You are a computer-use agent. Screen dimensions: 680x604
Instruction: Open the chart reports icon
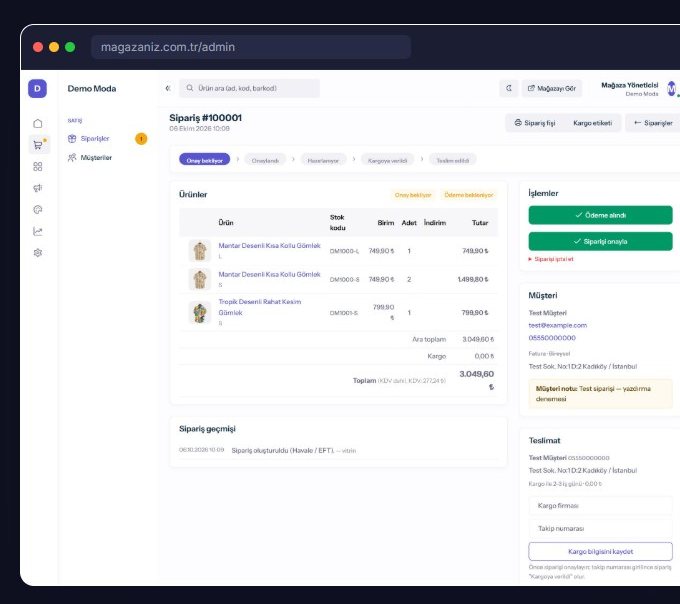[38, 231]
